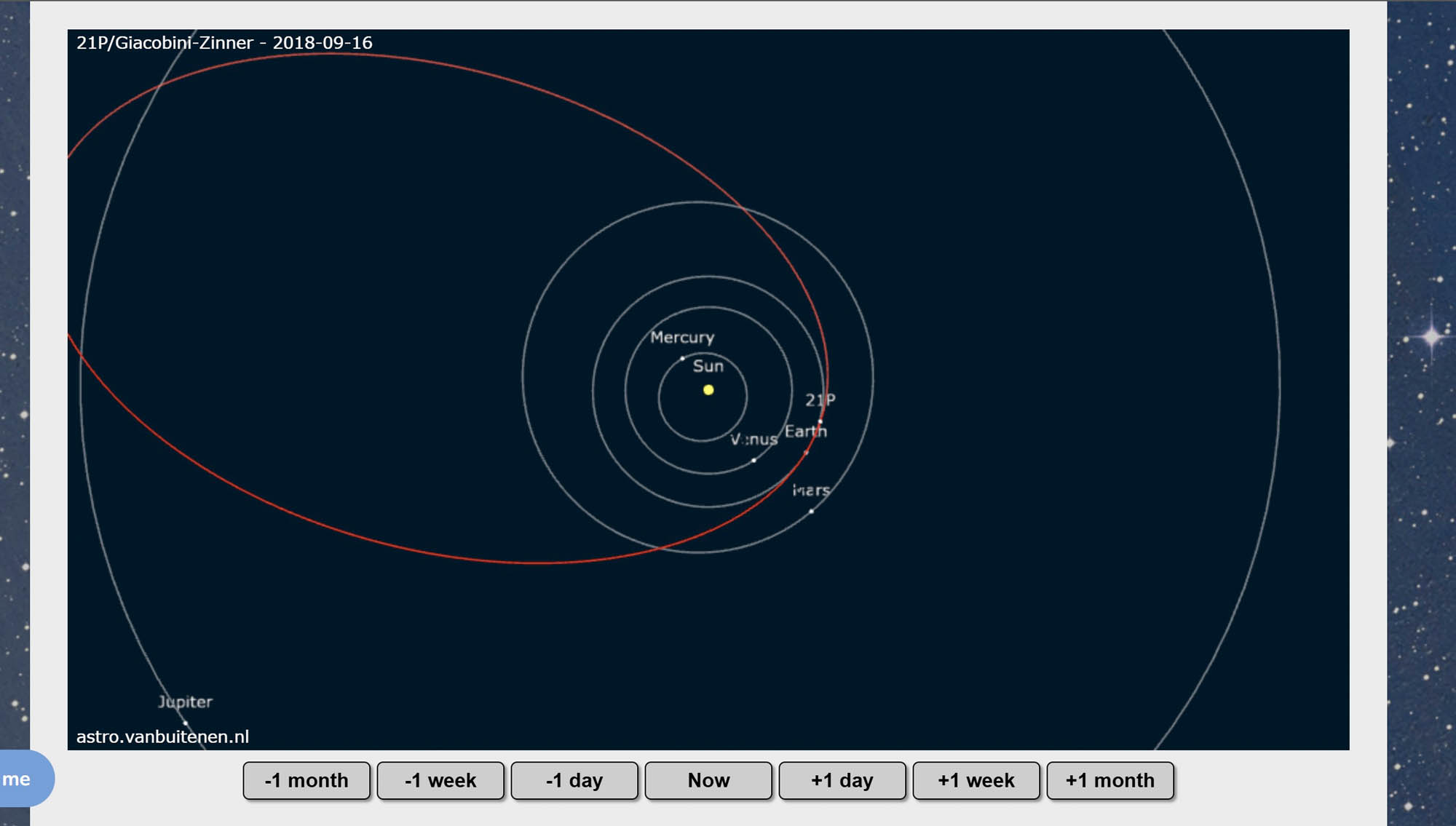Image resolution: width=1456 pixels, height=826 pixels.
Task: Click the yellow Sun dot
Action: point(708,390)
